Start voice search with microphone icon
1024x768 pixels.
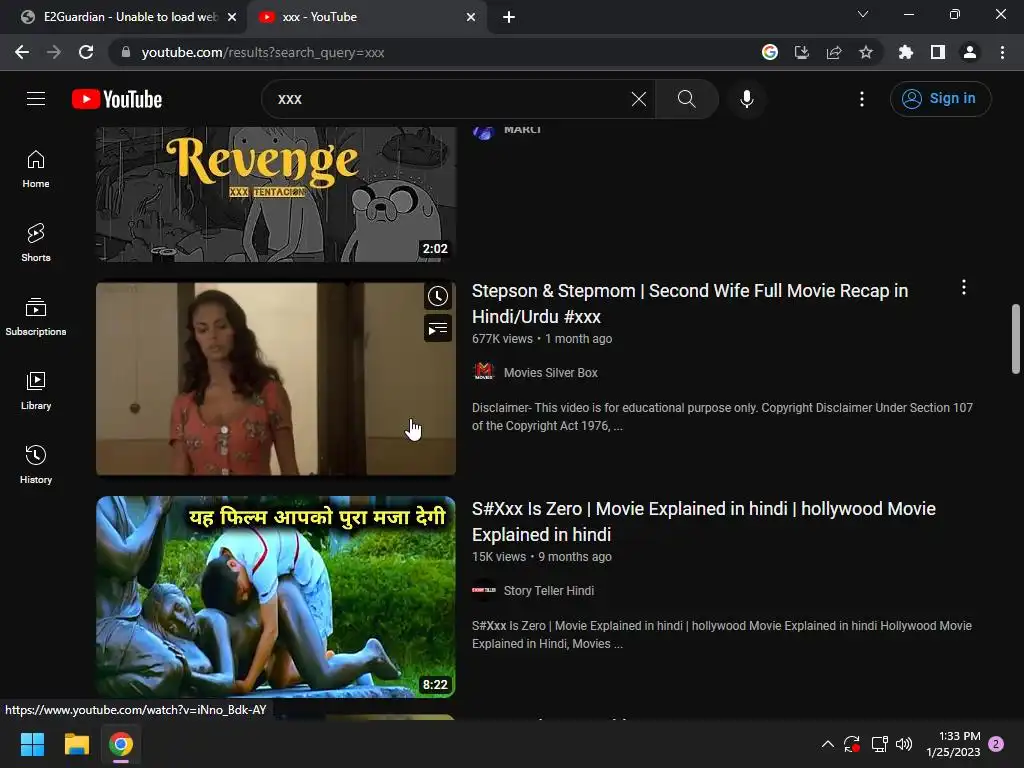(746, 99)
